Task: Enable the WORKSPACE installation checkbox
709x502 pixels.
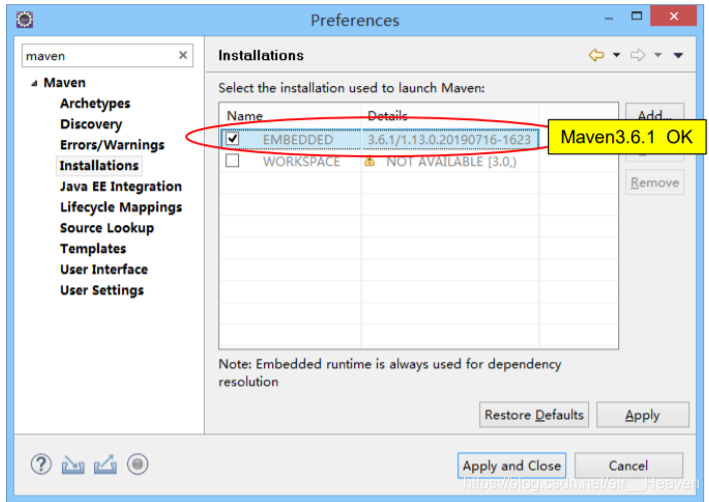Action: [x=232, y=161]
